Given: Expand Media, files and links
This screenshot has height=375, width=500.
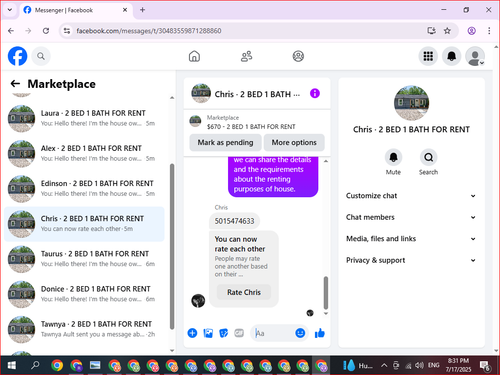Looking at the screenshot, I should click(411, 239).
